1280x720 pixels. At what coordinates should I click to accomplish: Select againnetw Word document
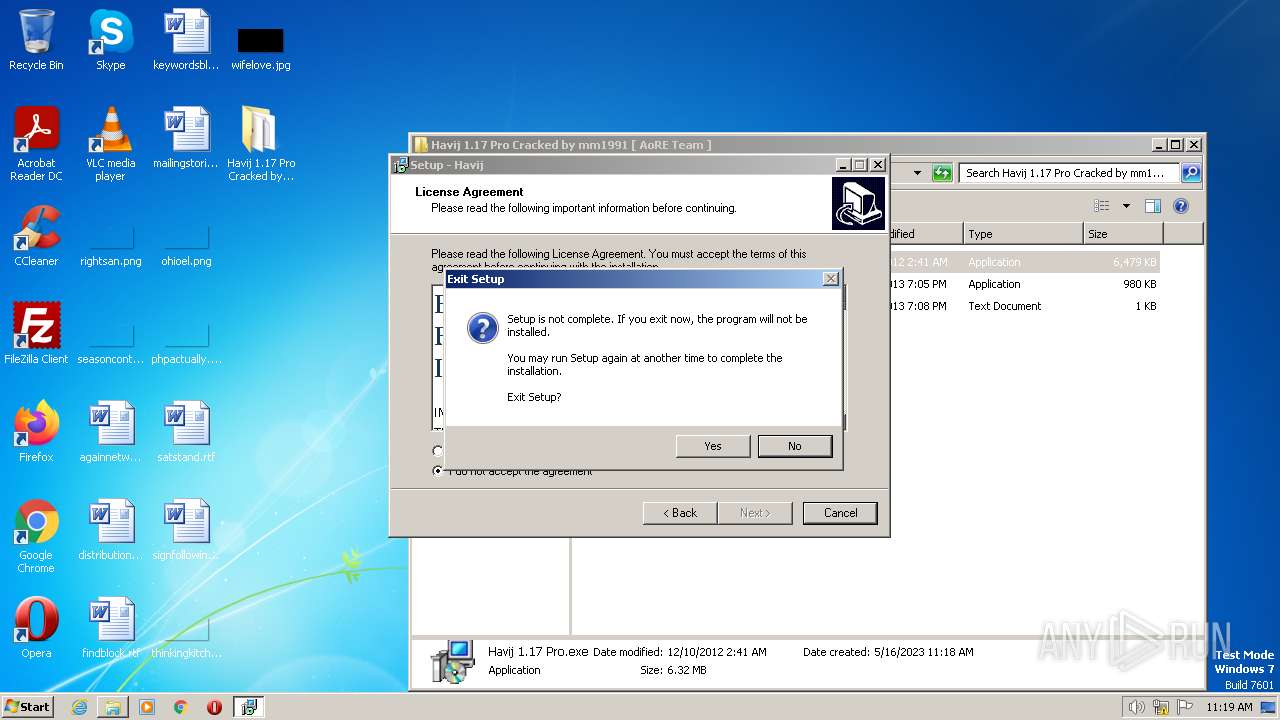pyautogui.click(x=111, y=432)
